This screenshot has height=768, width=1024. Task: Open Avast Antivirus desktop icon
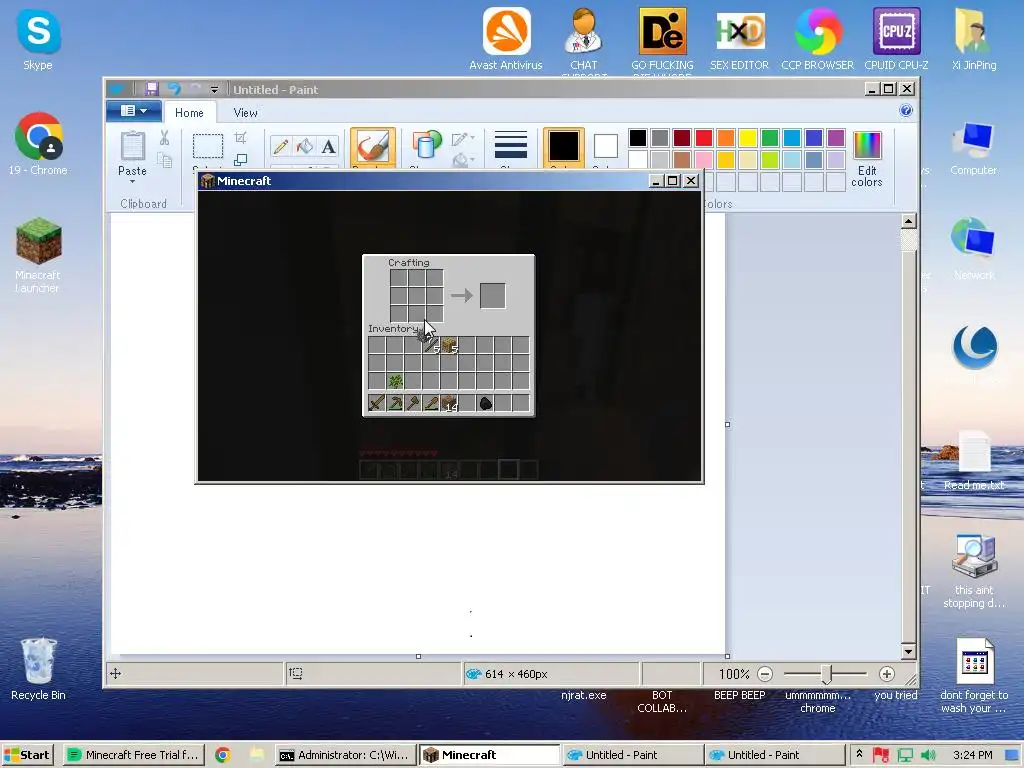[506, 39]
